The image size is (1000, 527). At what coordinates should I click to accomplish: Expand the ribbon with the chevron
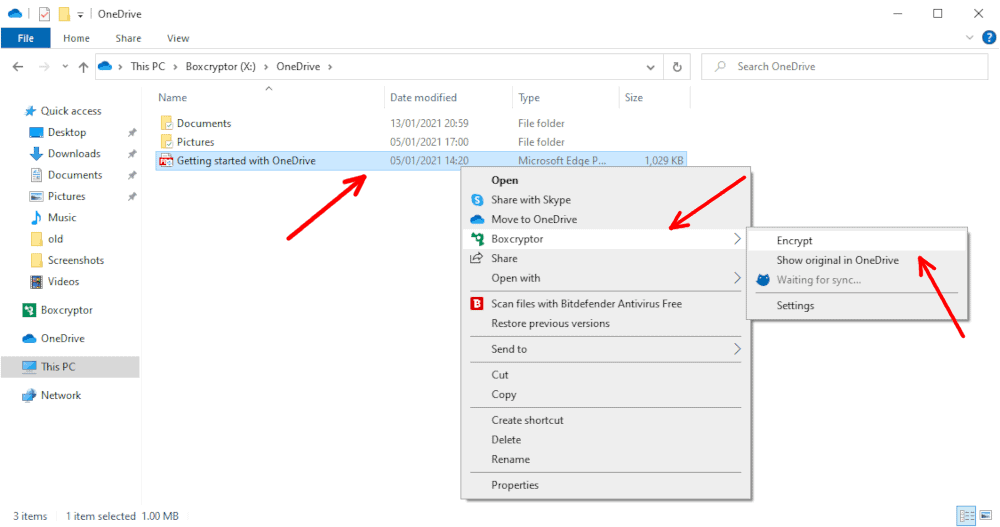969,38
